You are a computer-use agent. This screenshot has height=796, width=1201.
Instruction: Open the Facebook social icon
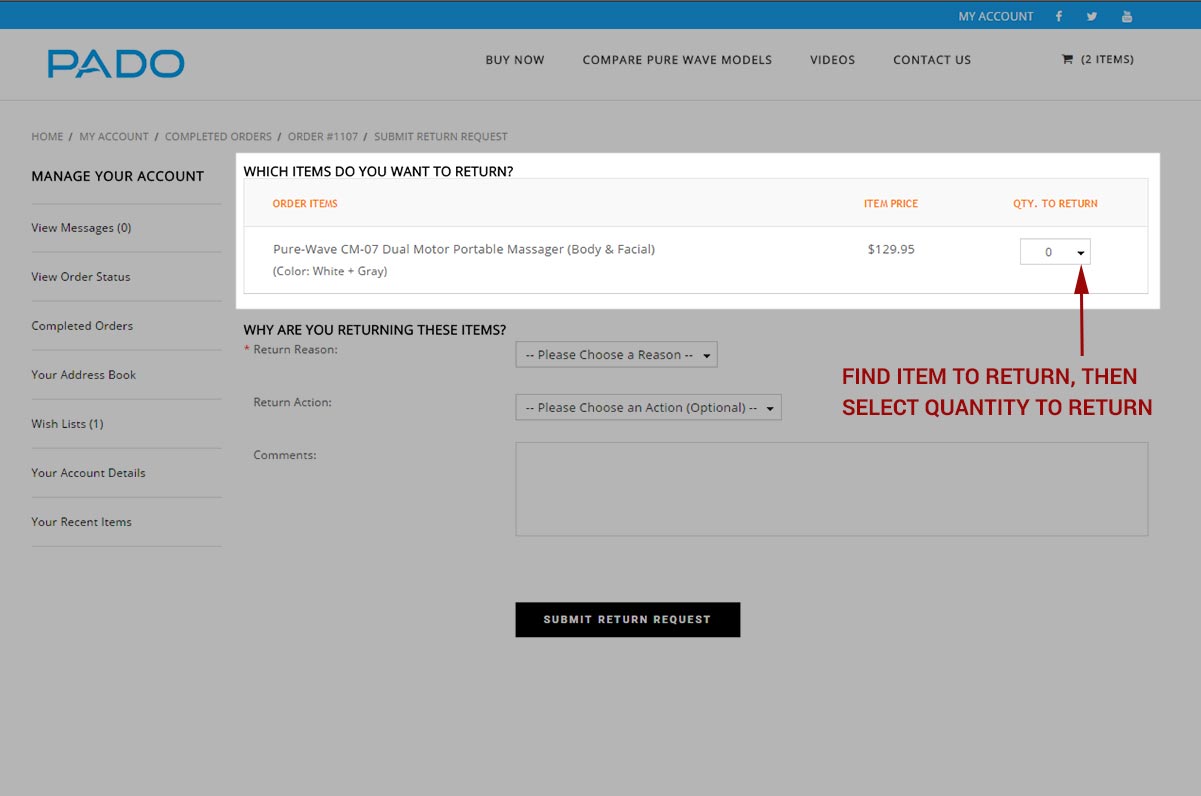[1059, 16]
